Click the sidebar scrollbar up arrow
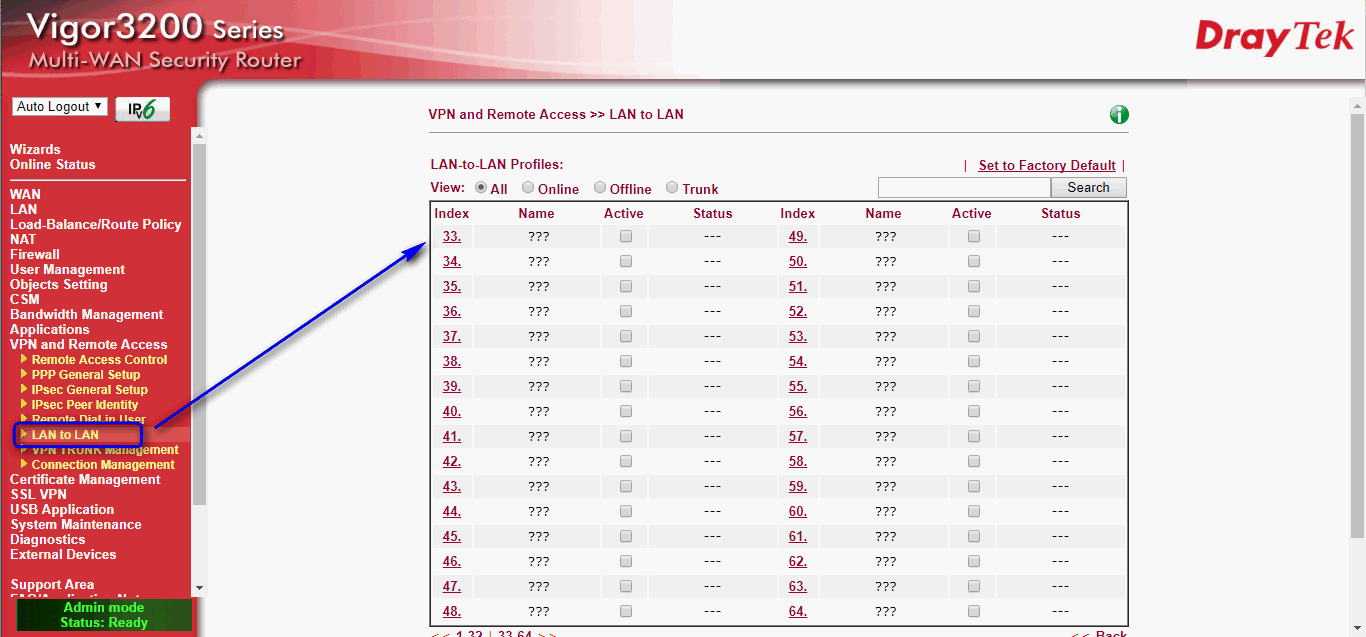1366x637 pixels. [x=198, y=136]
